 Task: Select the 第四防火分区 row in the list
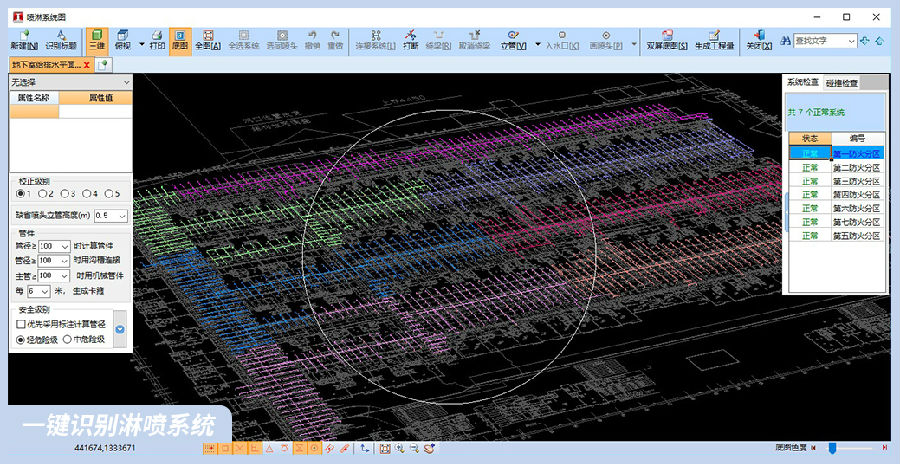coord(856,195)
